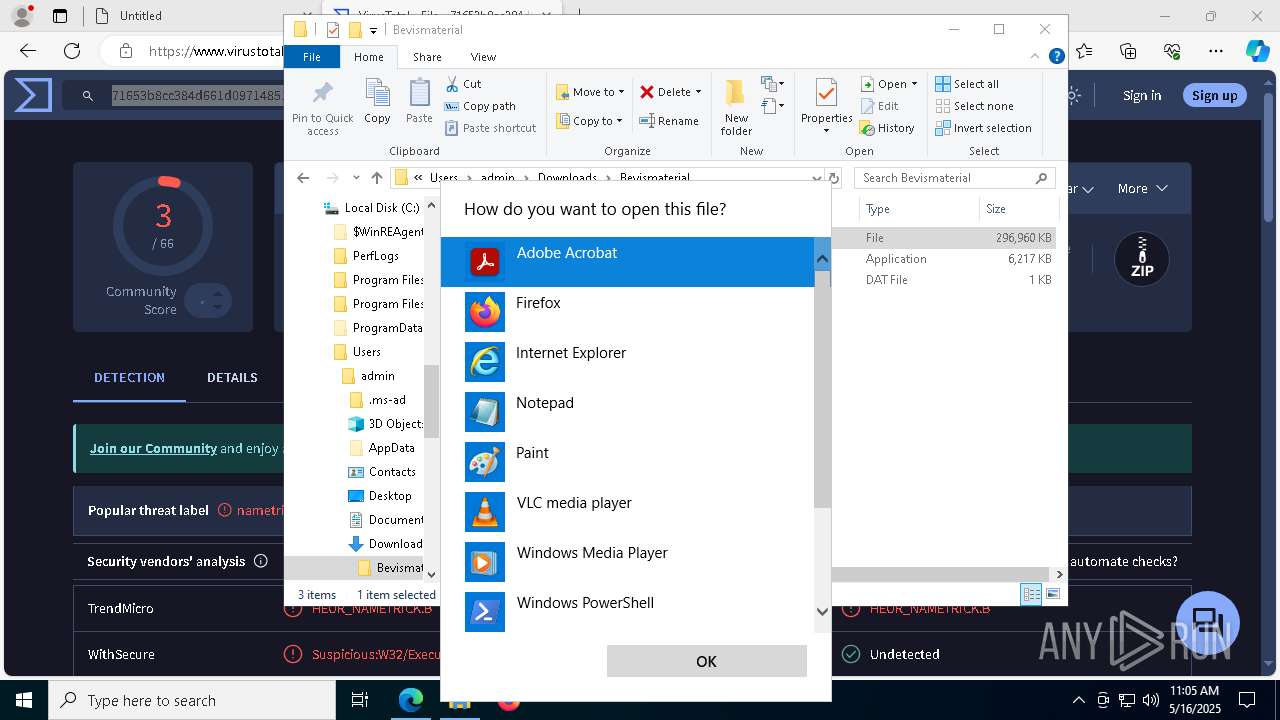Click Select all in ribbon

pyautogui.click(x=967, y=84)
